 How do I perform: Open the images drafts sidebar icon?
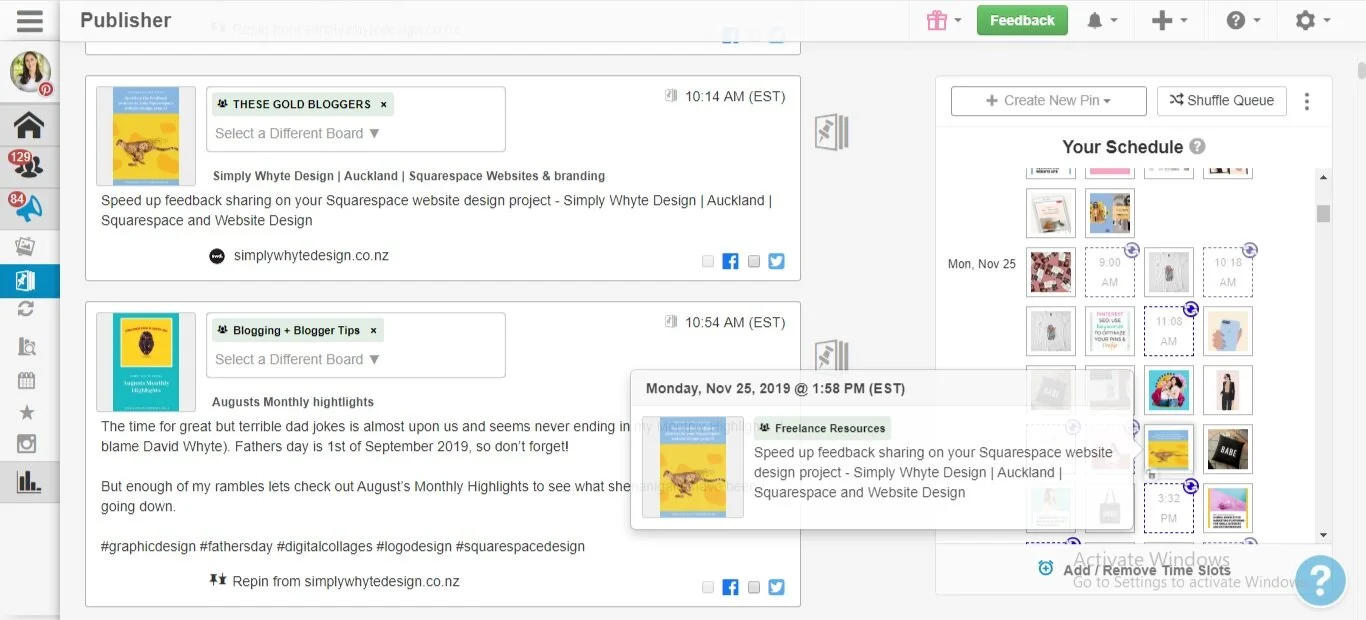tap(27, 247)
